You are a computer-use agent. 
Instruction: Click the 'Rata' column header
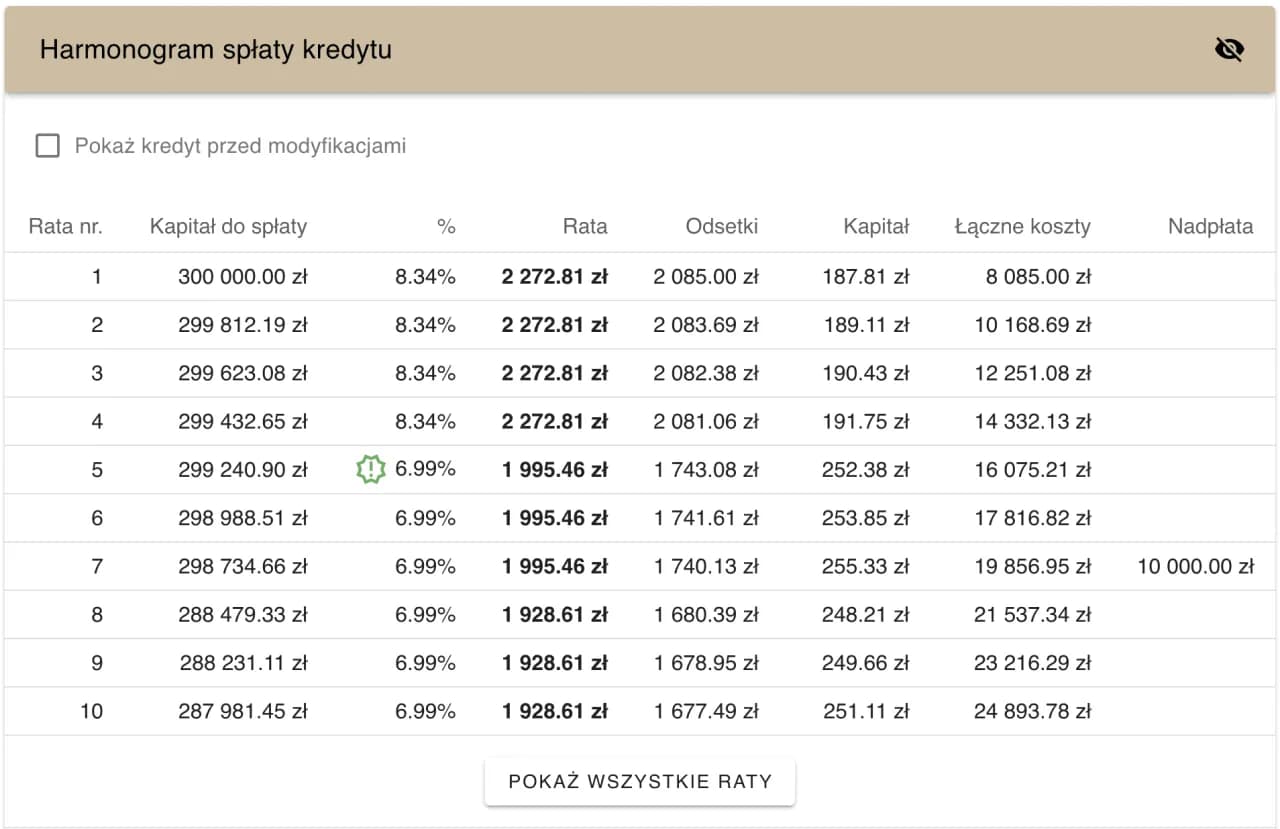click(585, 226)
